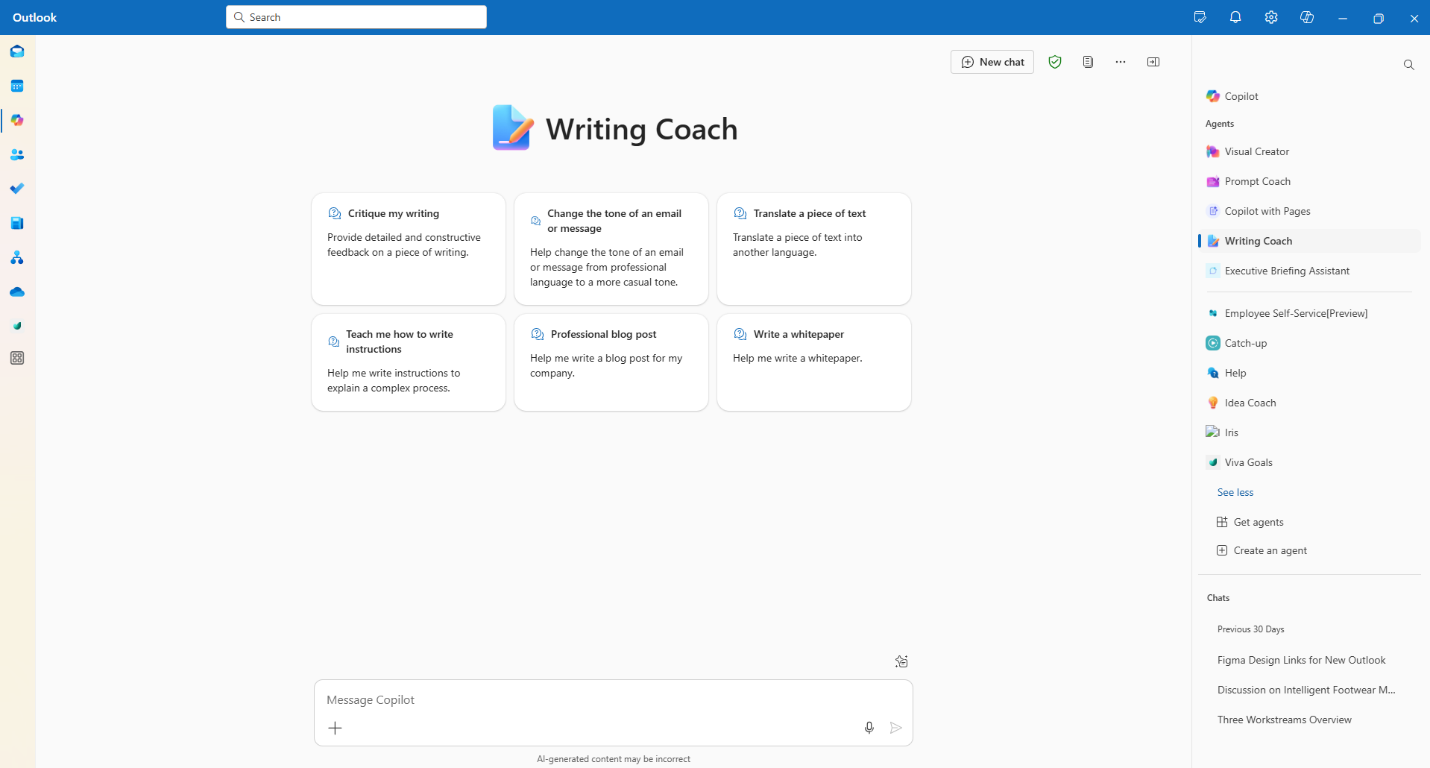Click the New chat button
1430x768 pixels.
[992, 62]
